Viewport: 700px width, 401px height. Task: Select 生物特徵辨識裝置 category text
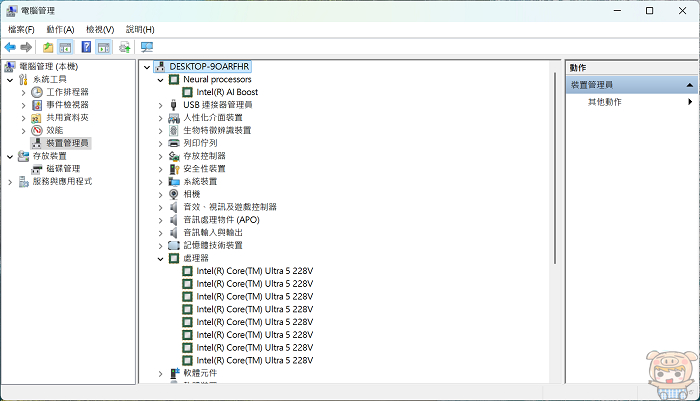point(217,130)
